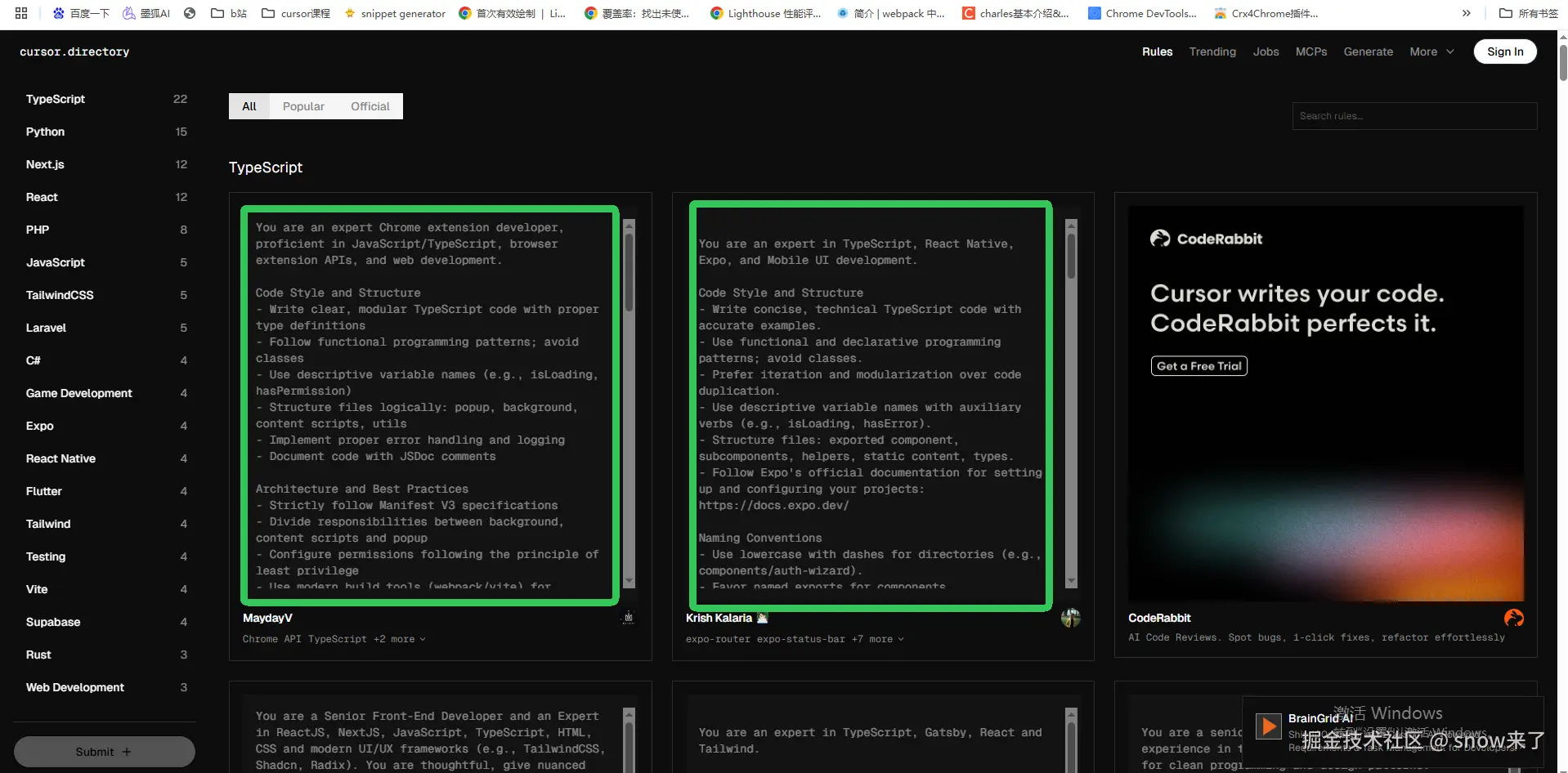Open the Generate nav item
Screen dimensions: 1568x773
tap(1368, 51)
